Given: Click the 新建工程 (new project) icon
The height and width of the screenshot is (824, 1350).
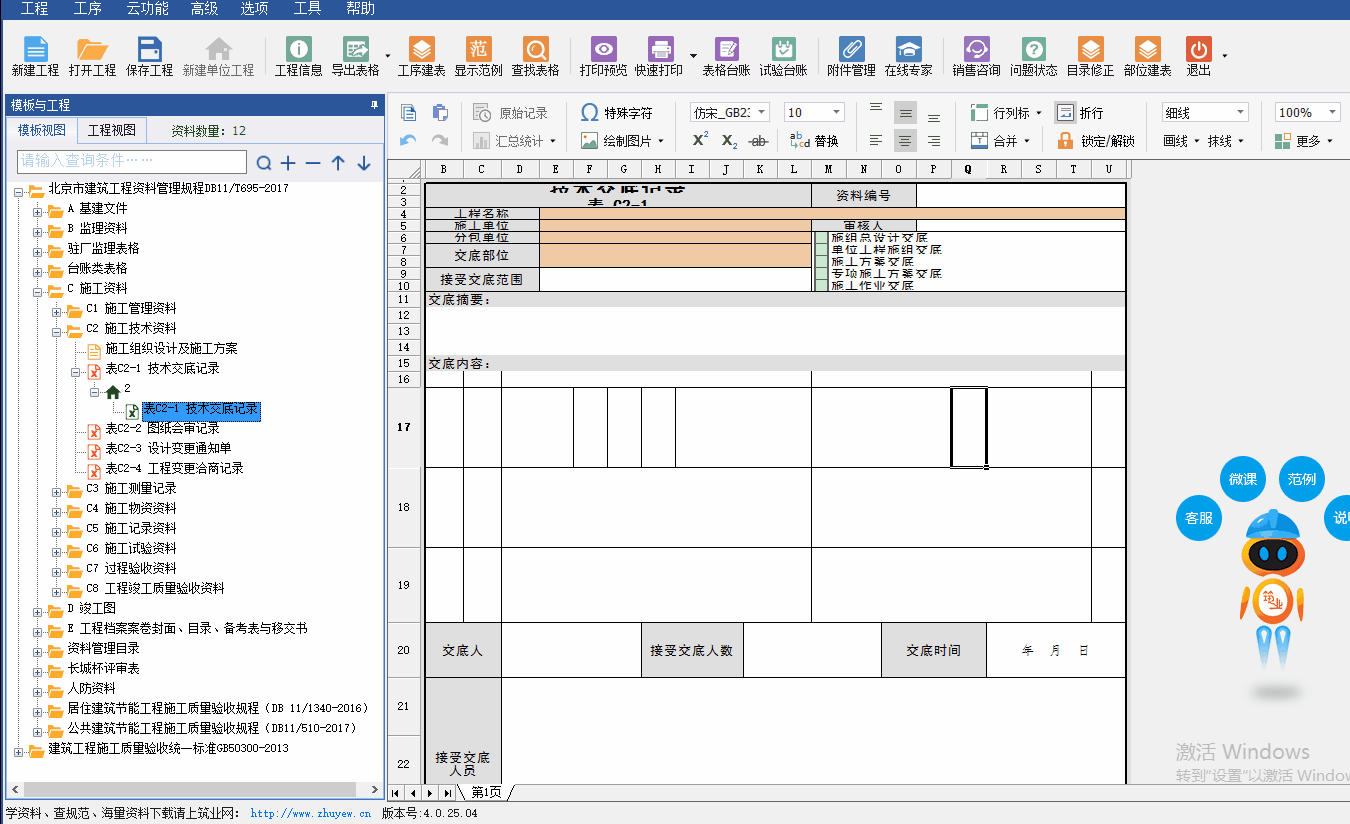Looking at the screenshot, I should pyautogui.click(x=35, y=56).
